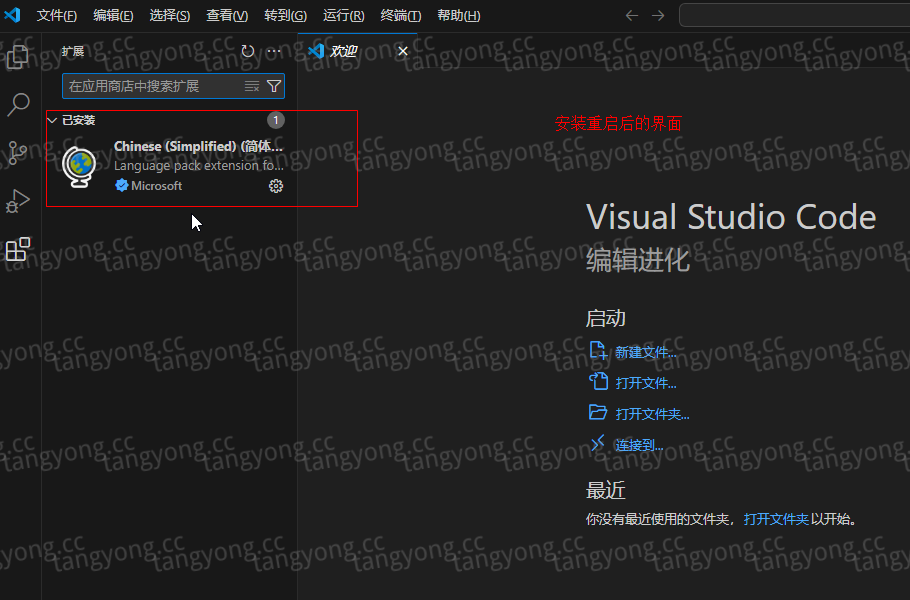This screenshot has width=910, height=600.
Task: Open the Chinese language pack manage gear
Action: (276, 186)
